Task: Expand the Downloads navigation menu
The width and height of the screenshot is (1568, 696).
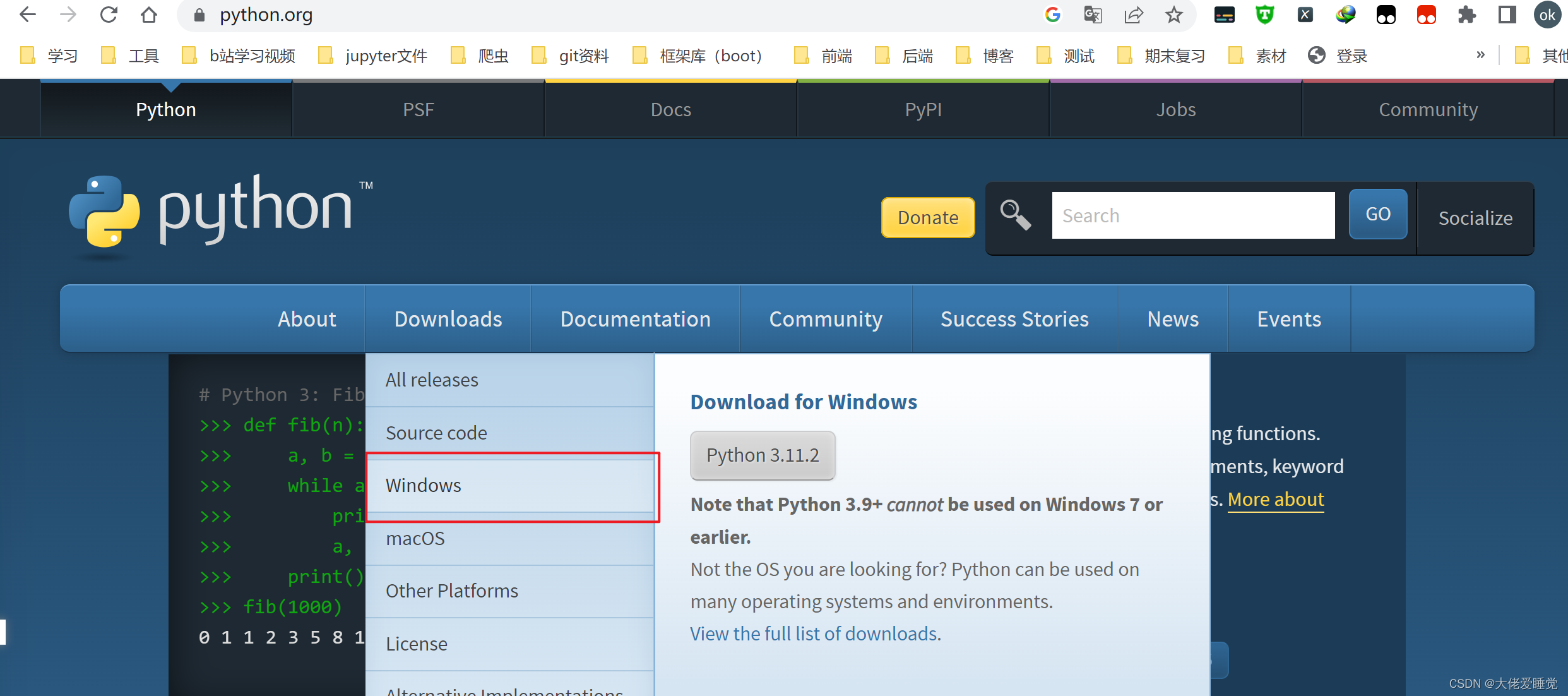Action: pyautogui.click(x=448, y=319)
